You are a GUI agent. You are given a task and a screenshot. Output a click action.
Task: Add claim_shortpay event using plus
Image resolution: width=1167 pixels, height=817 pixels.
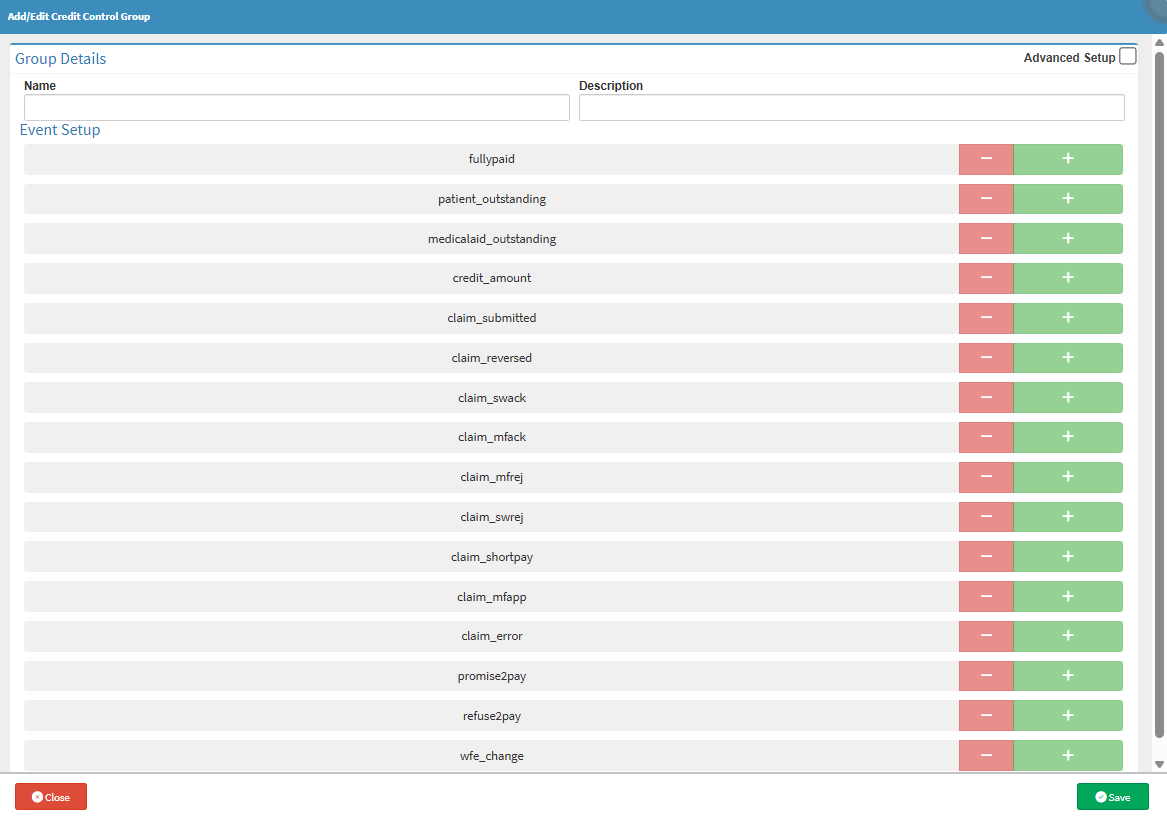[1067, 557]
